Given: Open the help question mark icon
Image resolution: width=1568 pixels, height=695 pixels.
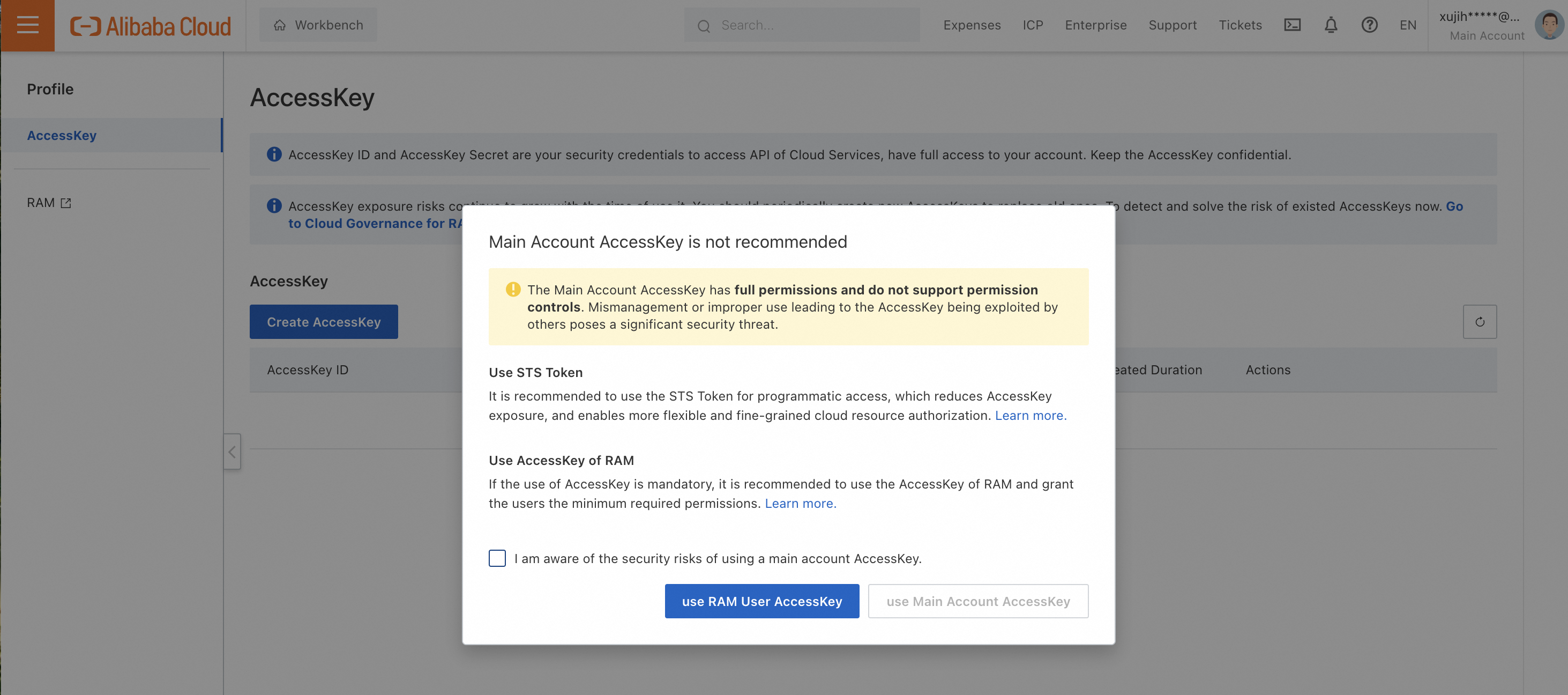Looking at the screenshot, I should click(x=1369, y=25).
